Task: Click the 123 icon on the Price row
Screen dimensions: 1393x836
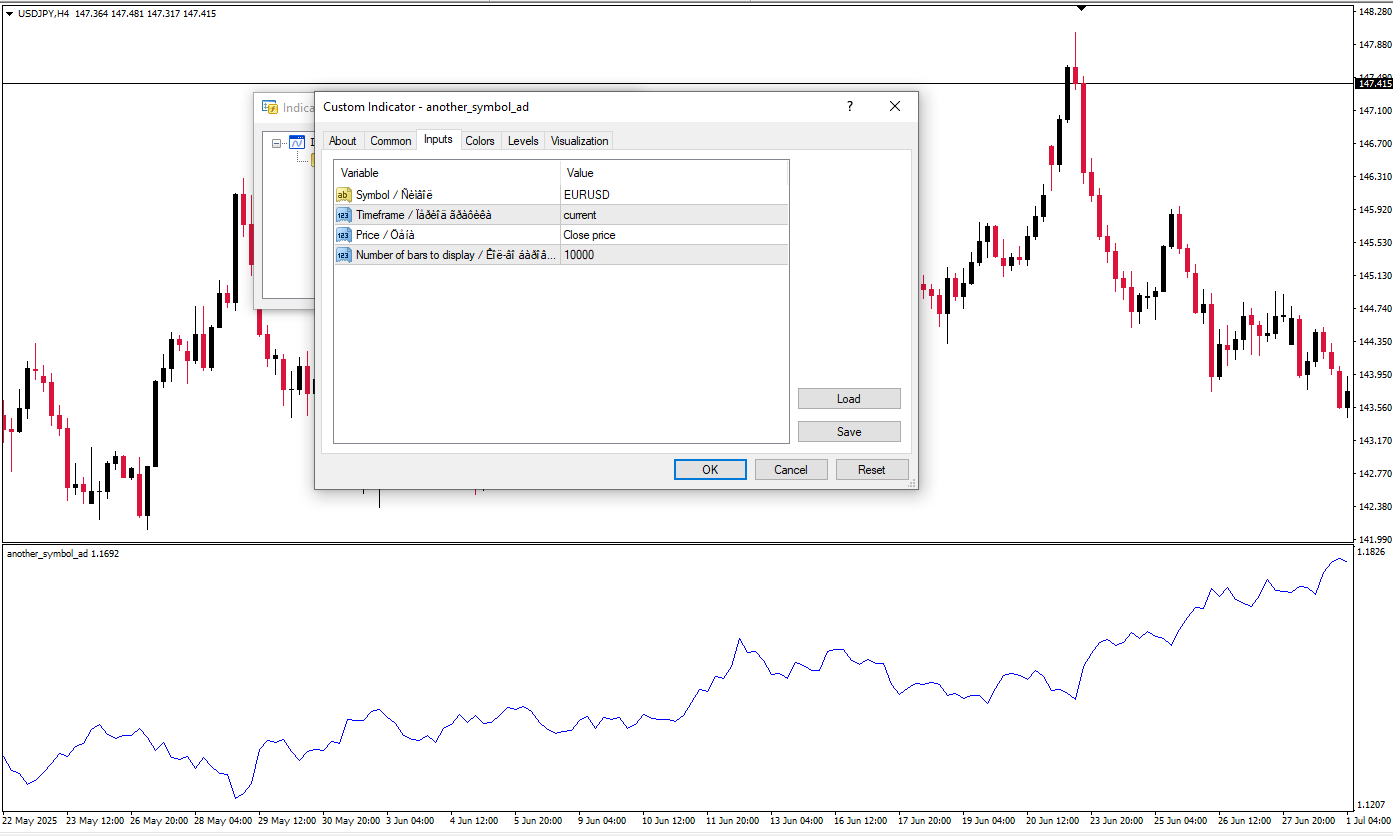Action: 344,235
